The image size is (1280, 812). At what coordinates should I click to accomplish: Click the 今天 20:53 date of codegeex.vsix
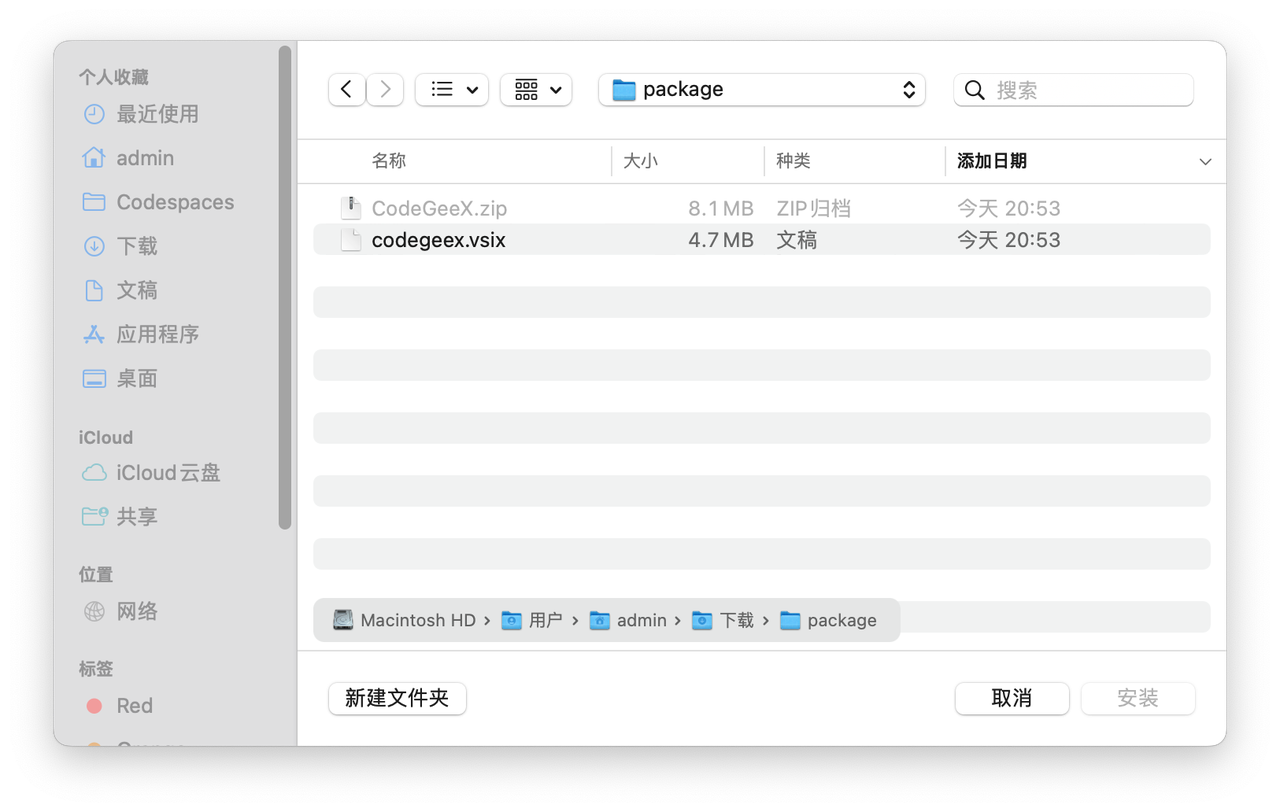pyautogui.click(x=1009, y=240)
